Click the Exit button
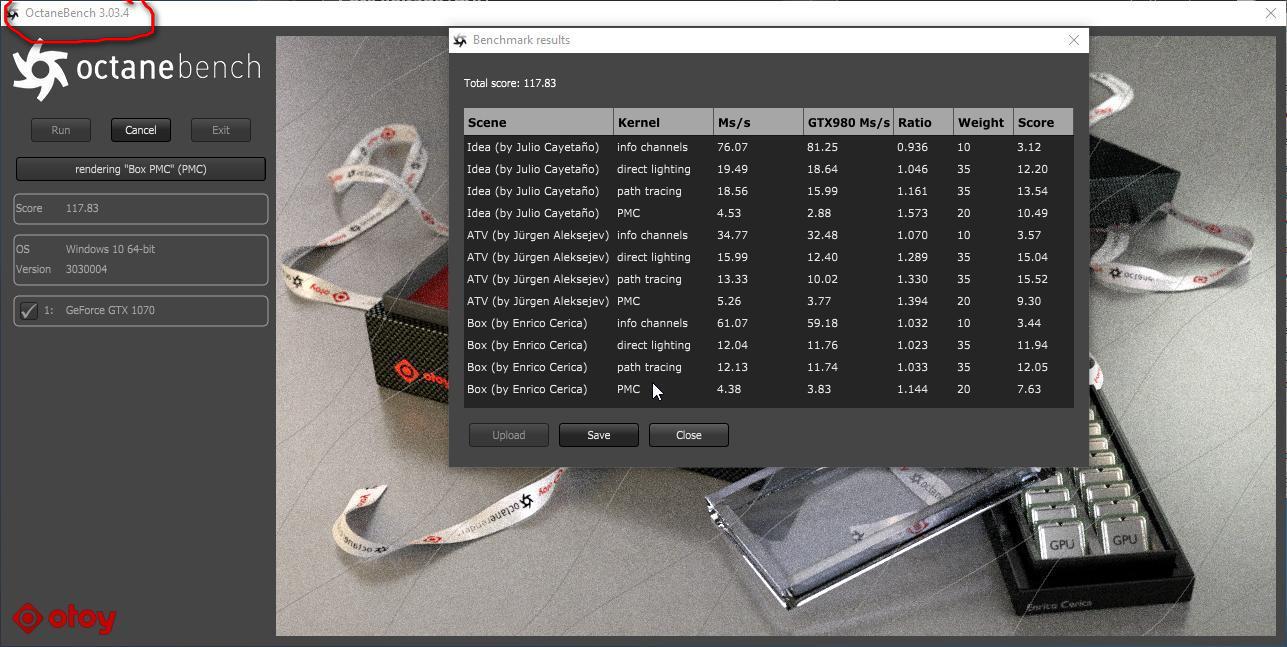 [x=221, y=130]
